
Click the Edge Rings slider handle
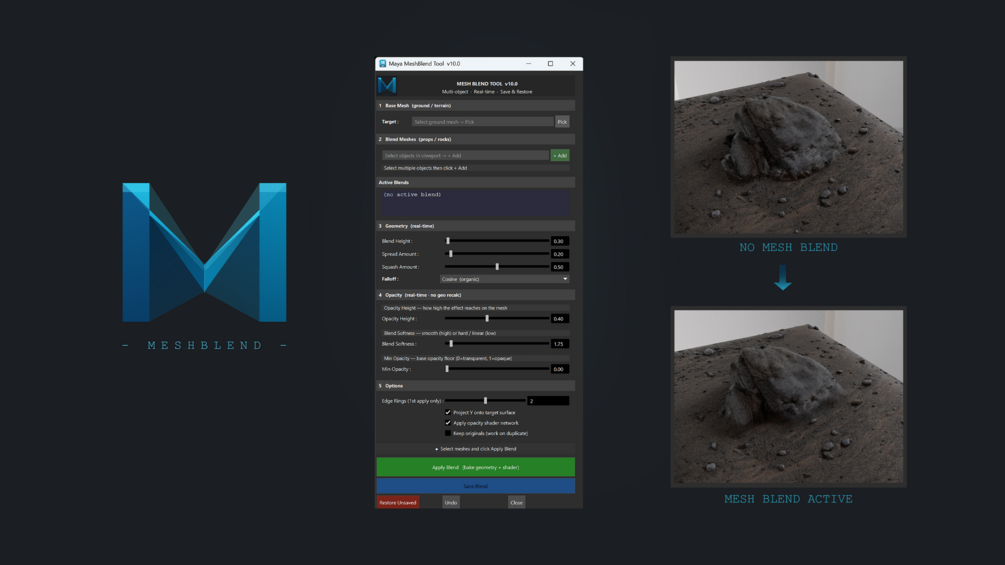tap(485, 400)
